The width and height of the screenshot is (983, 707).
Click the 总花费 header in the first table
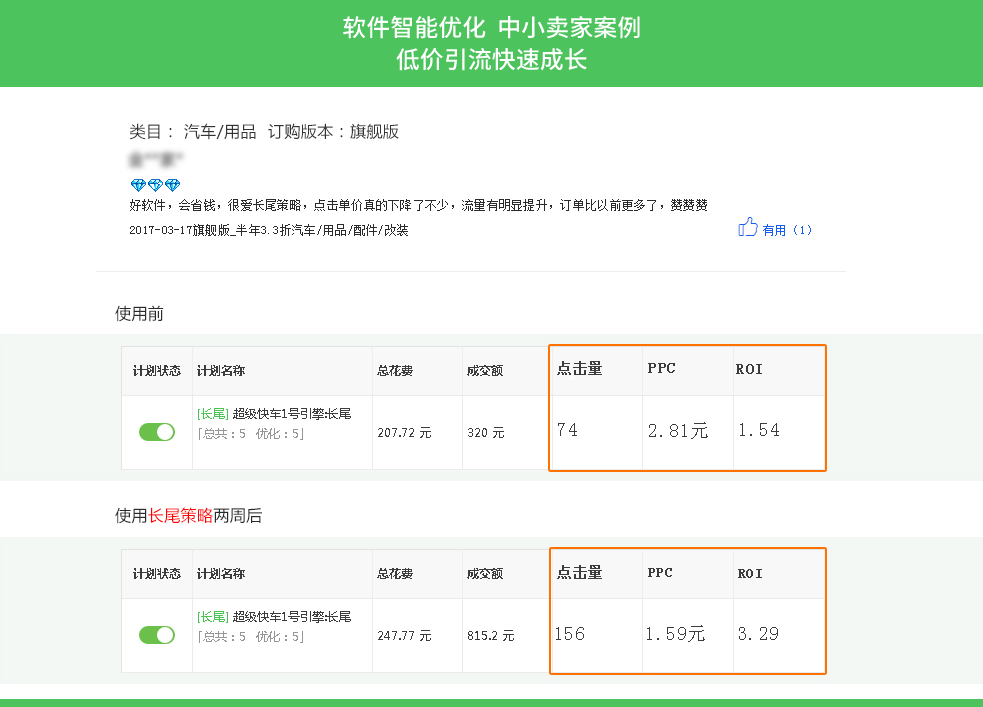coord(395,371)
